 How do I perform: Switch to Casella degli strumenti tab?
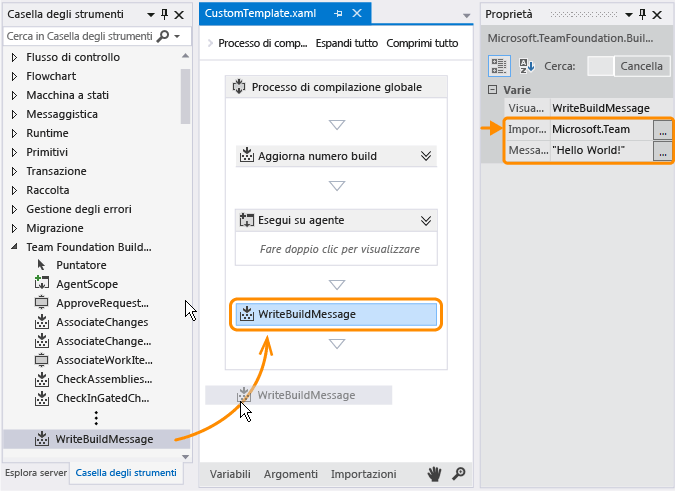click(126, 472)
